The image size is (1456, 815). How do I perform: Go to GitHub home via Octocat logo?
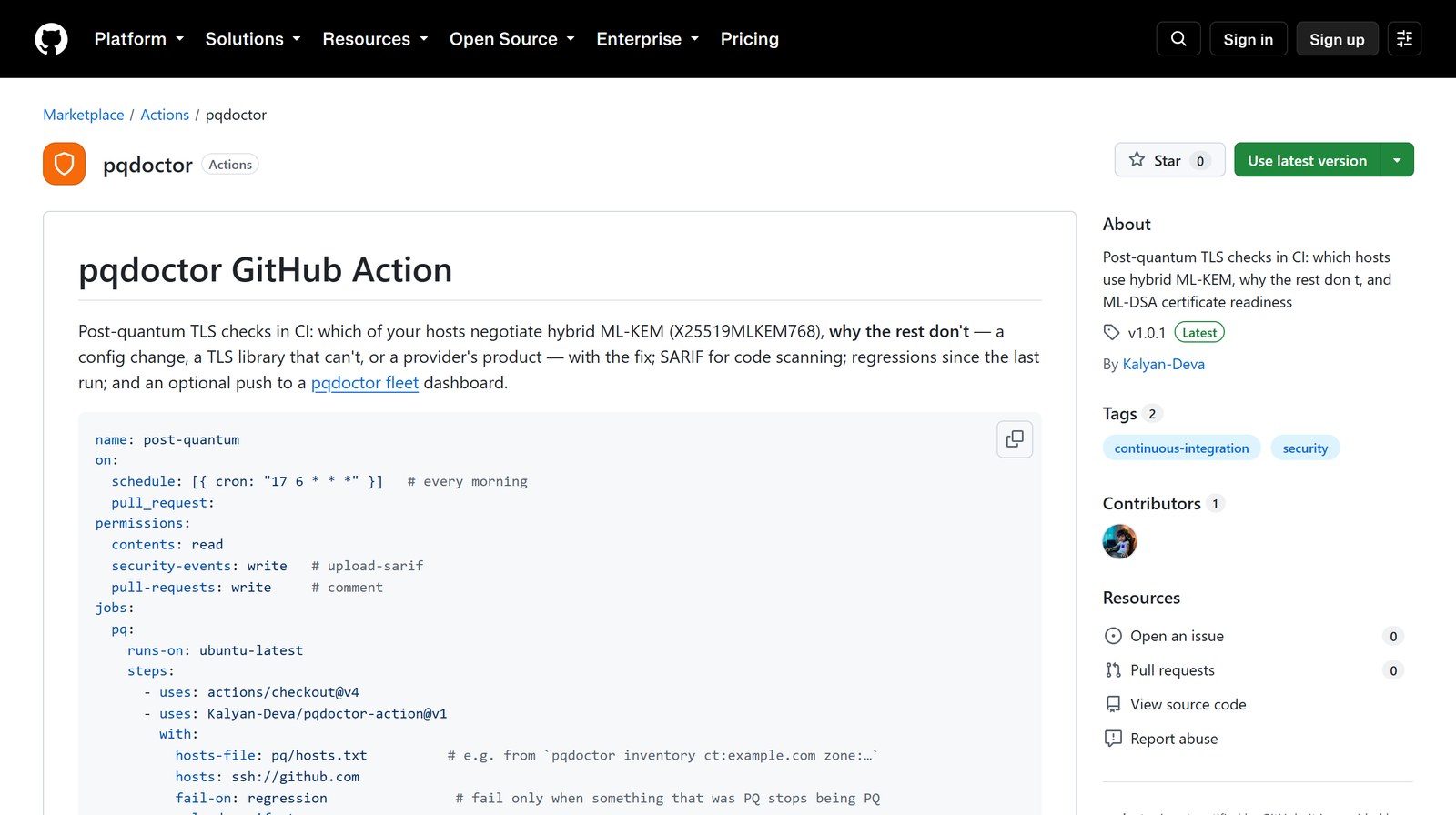(51, 39)
